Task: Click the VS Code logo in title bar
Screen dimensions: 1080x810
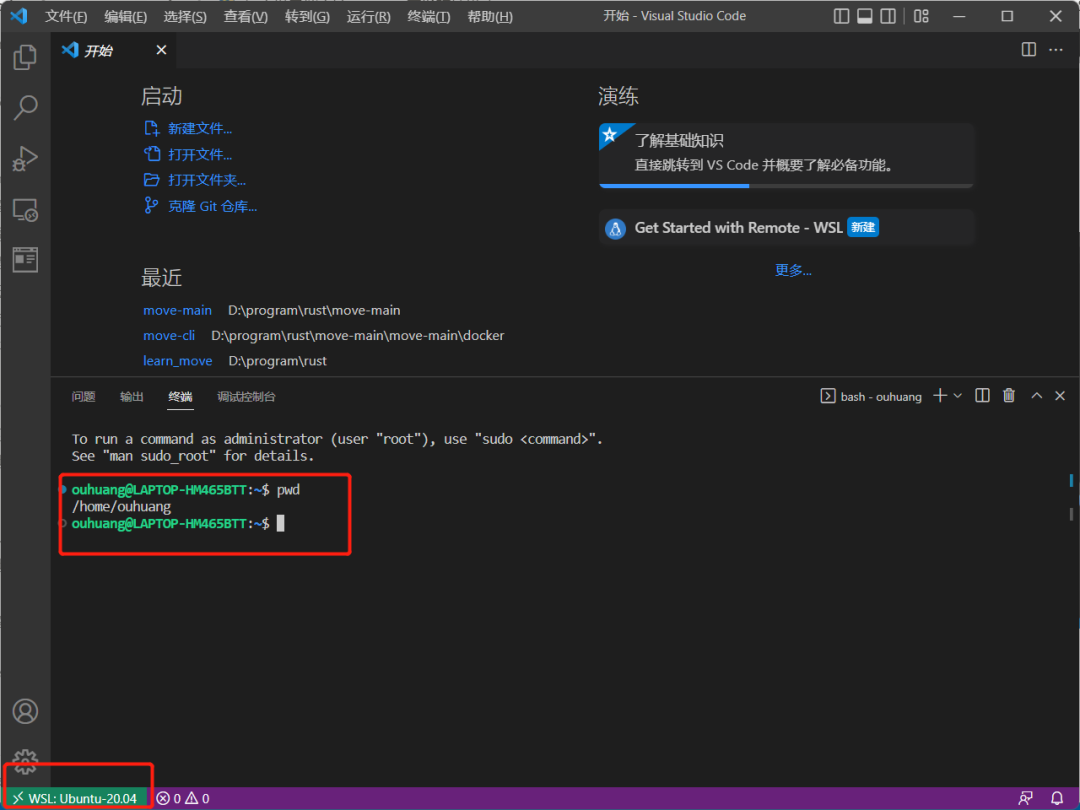Action: coord(19,15)
